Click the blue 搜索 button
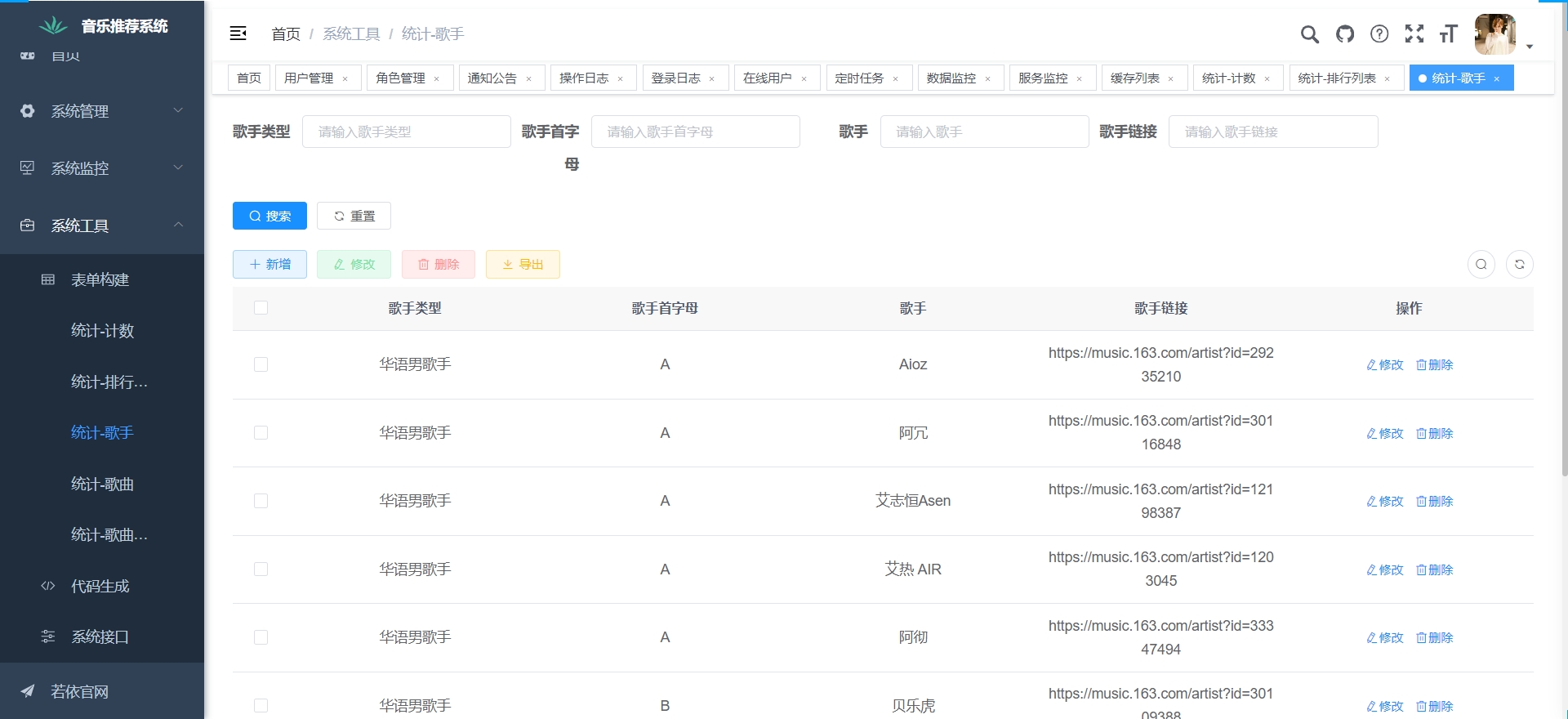This screenshot has width=1568, height=719. (x=269, y=217)
